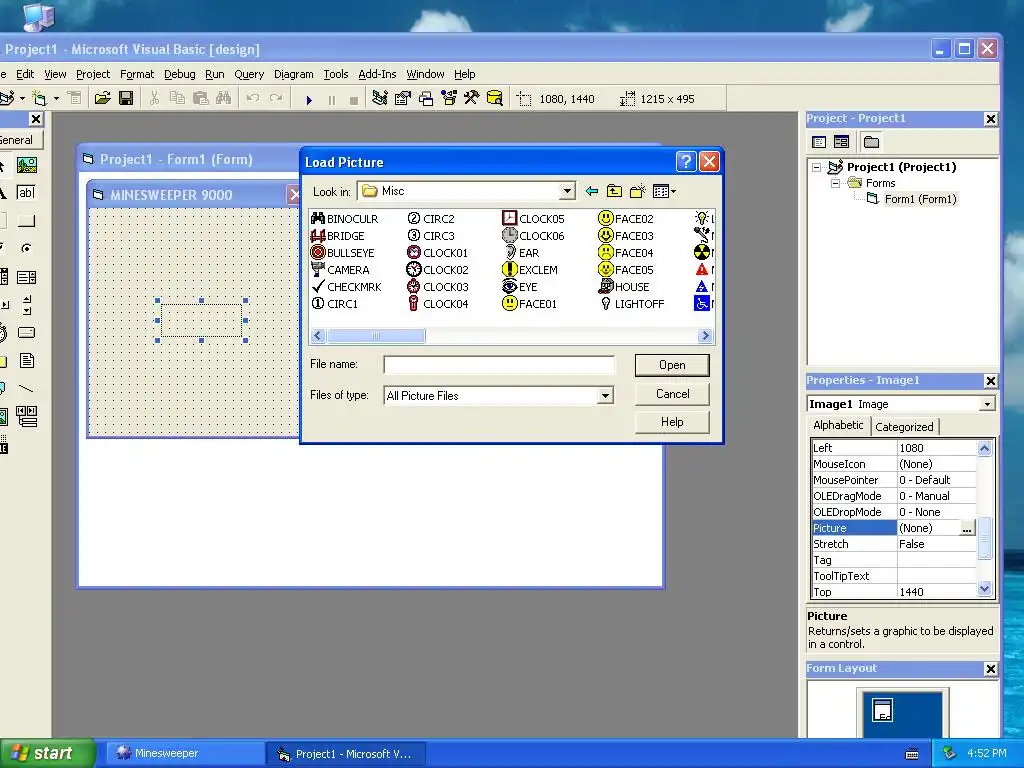Open the Debug menu
This screenshot has width=1024, height=768.
click(x=180, y=74)
